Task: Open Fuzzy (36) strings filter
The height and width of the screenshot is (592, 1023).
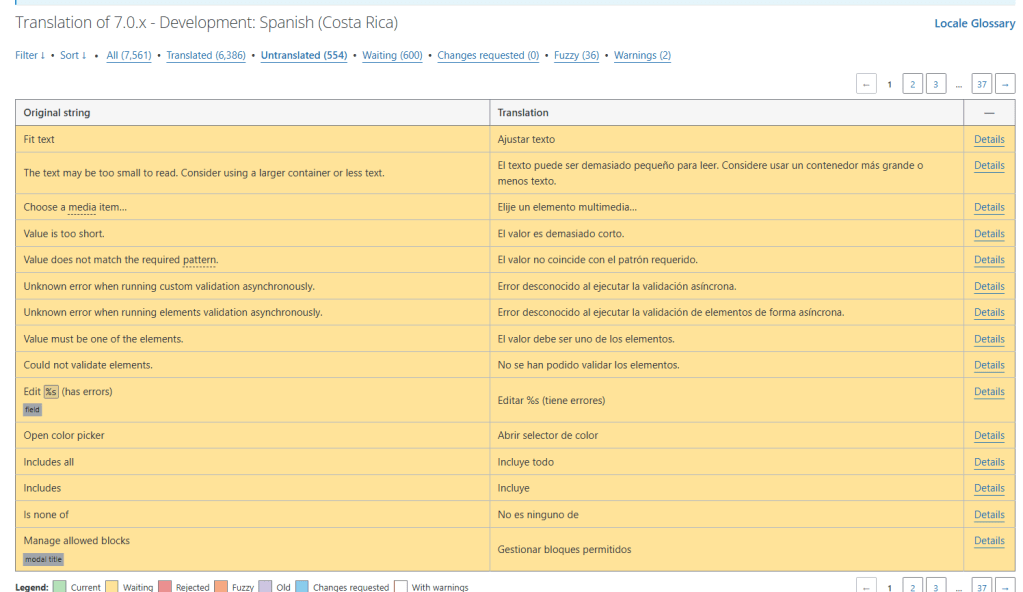Action: [577, 56]
